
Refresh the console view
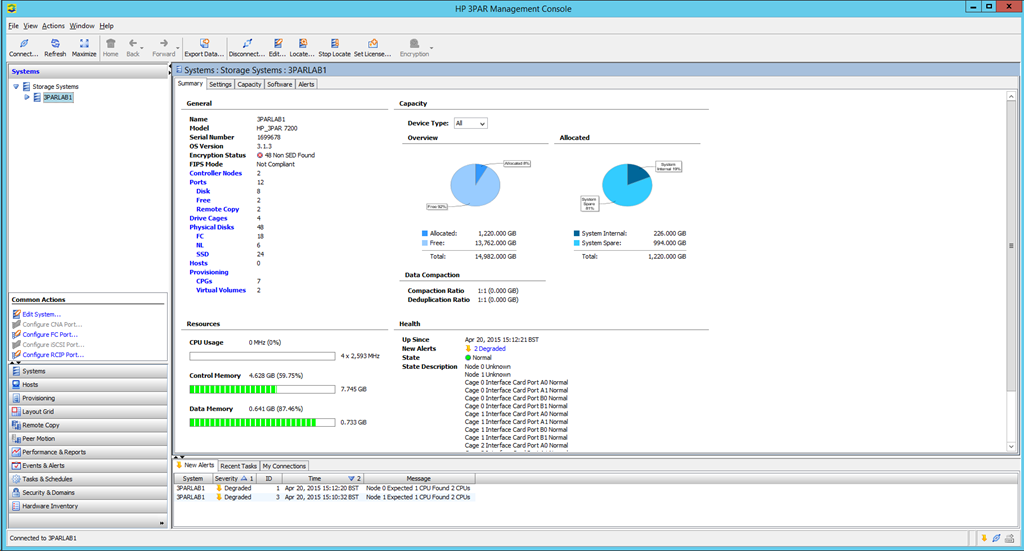point(55,48)
